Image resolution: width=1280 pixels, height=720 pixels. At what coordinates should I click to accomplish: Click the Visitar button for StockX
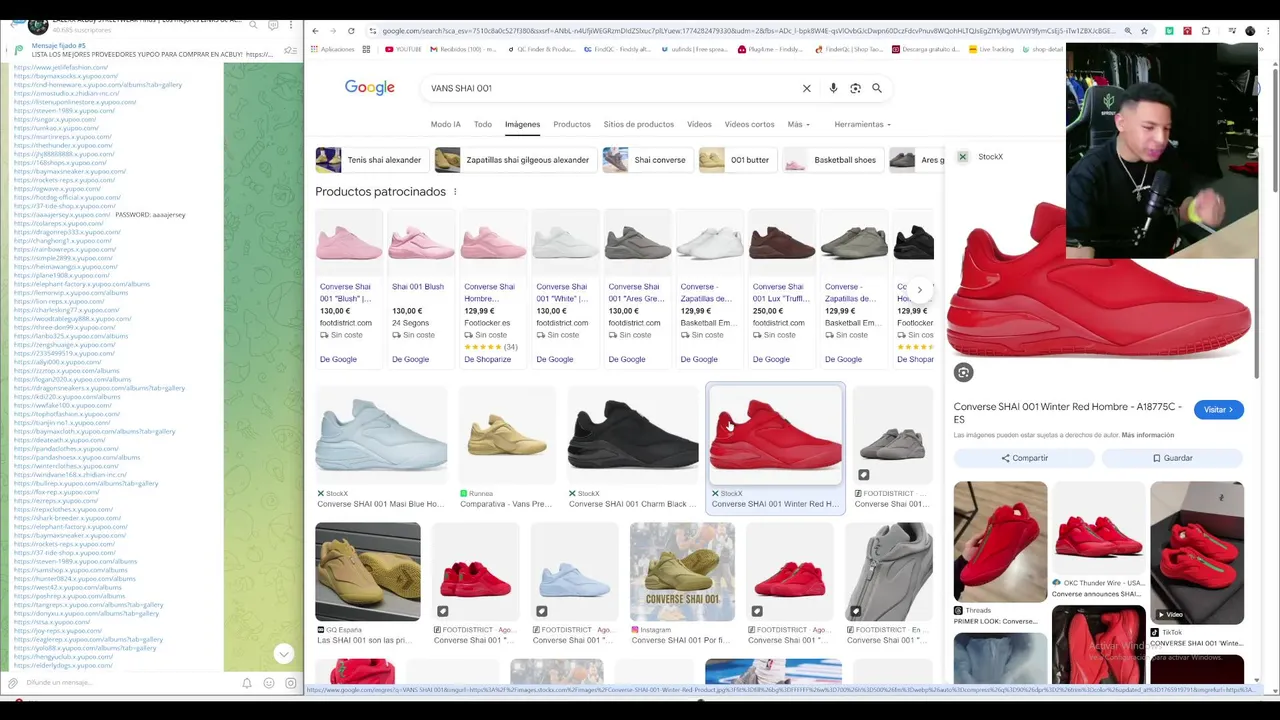click(x=1218, y=410)
